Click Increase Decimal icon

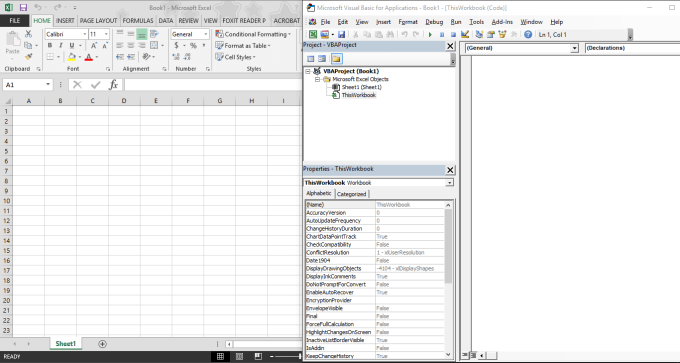coord(177,57)
